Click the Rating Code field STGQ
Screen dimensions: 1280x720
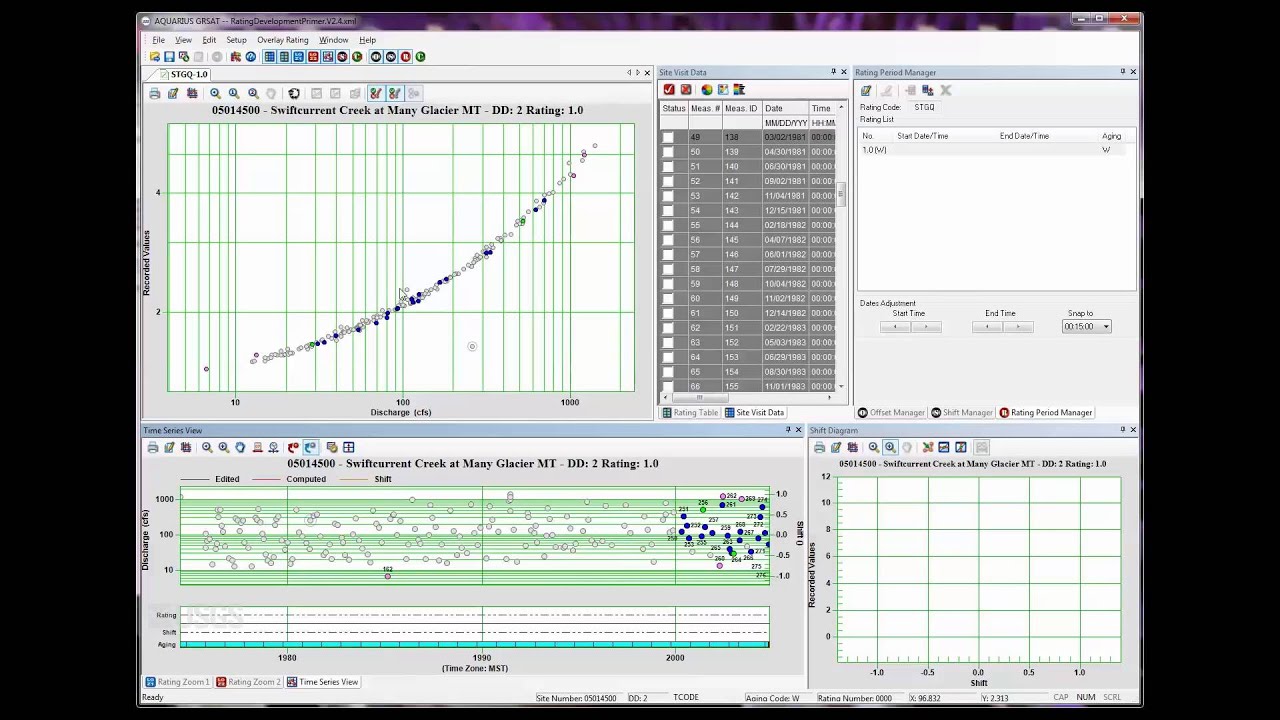924,107
